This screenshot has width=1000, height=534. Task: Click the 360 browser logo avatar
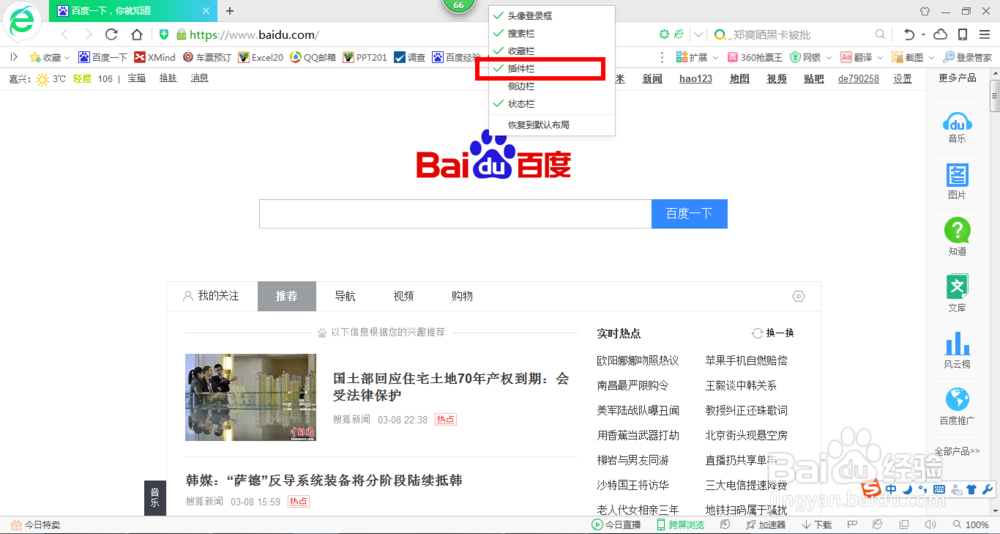[x=22, y=22]
